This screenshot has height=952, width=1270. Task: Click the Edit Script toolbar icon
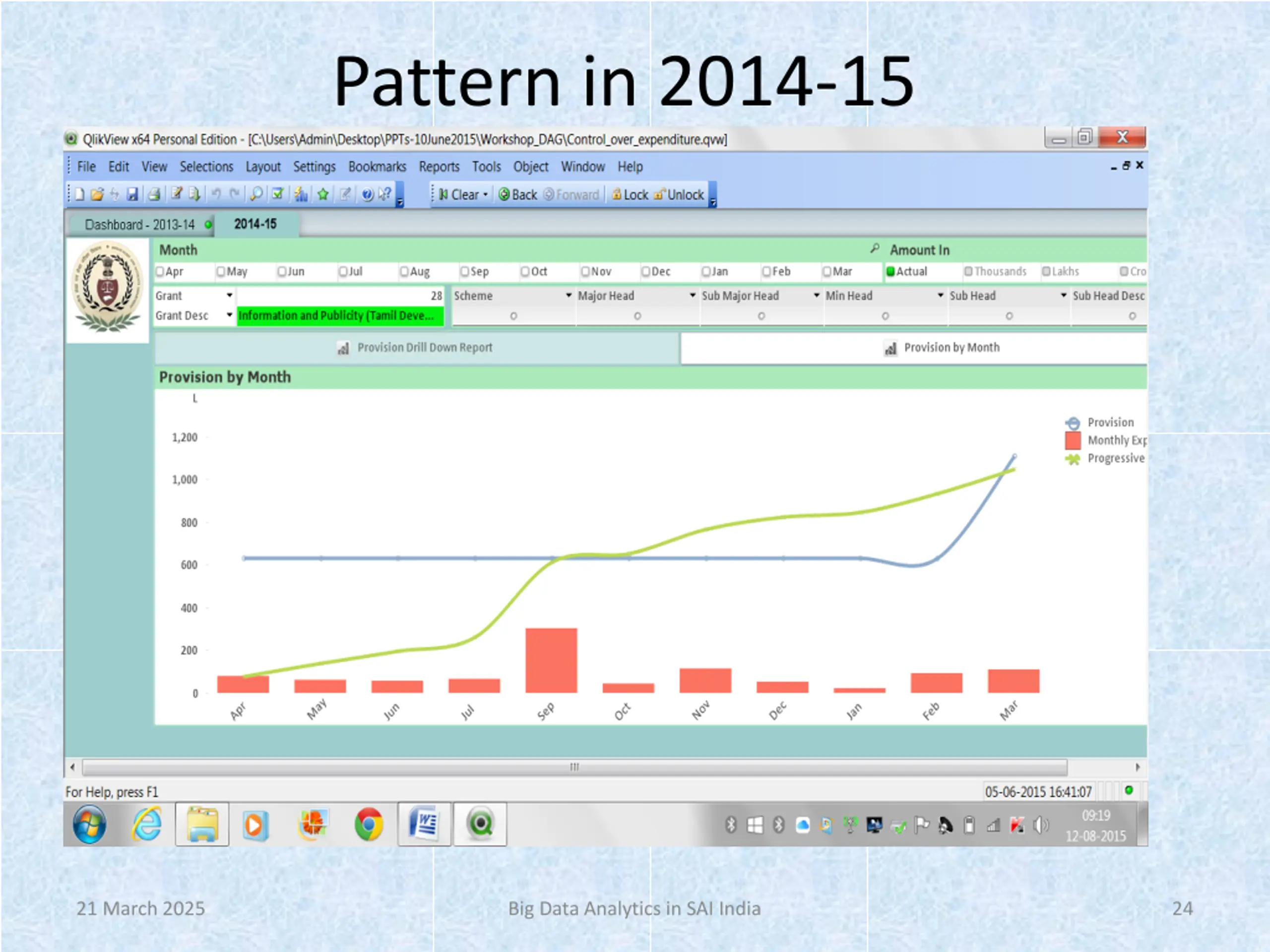[177, 194]
